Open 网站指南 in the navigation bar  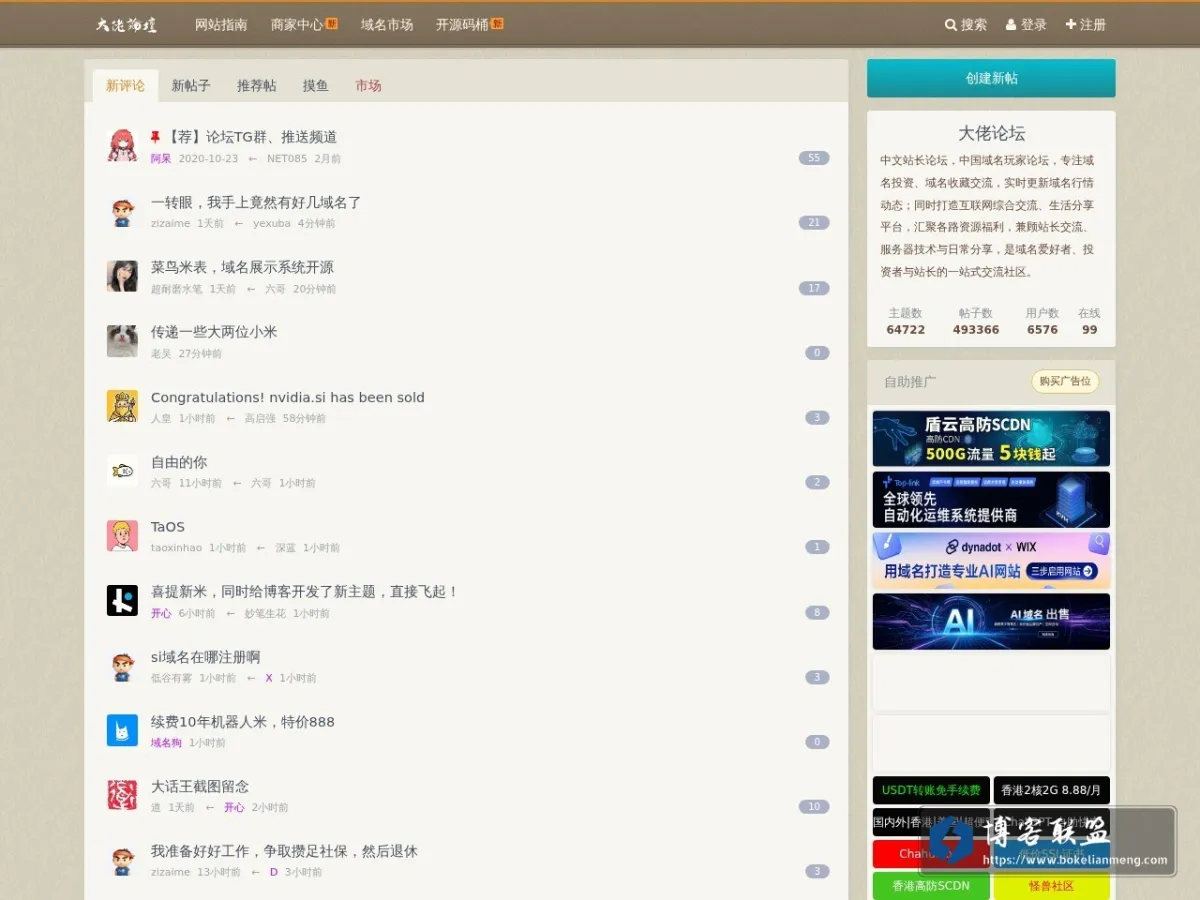click(221, 25)
